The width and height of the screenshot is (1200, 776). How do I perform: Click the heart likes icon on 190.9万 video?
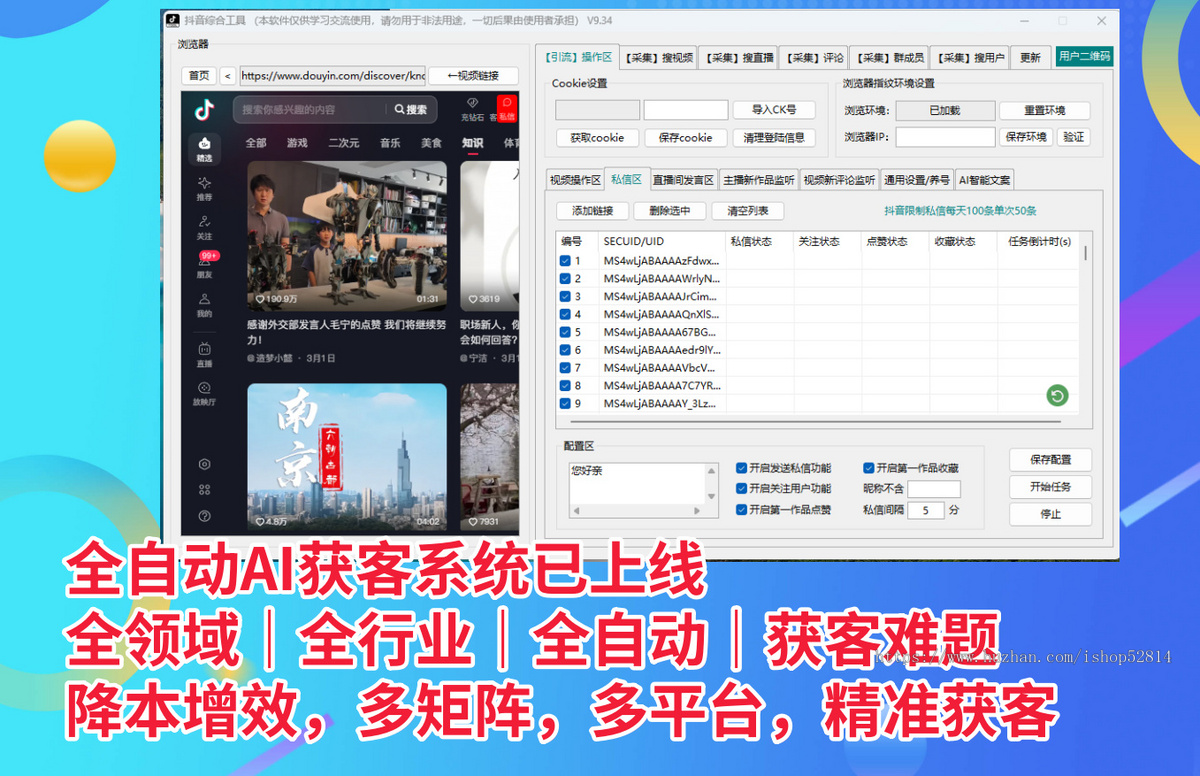(260, 299)
